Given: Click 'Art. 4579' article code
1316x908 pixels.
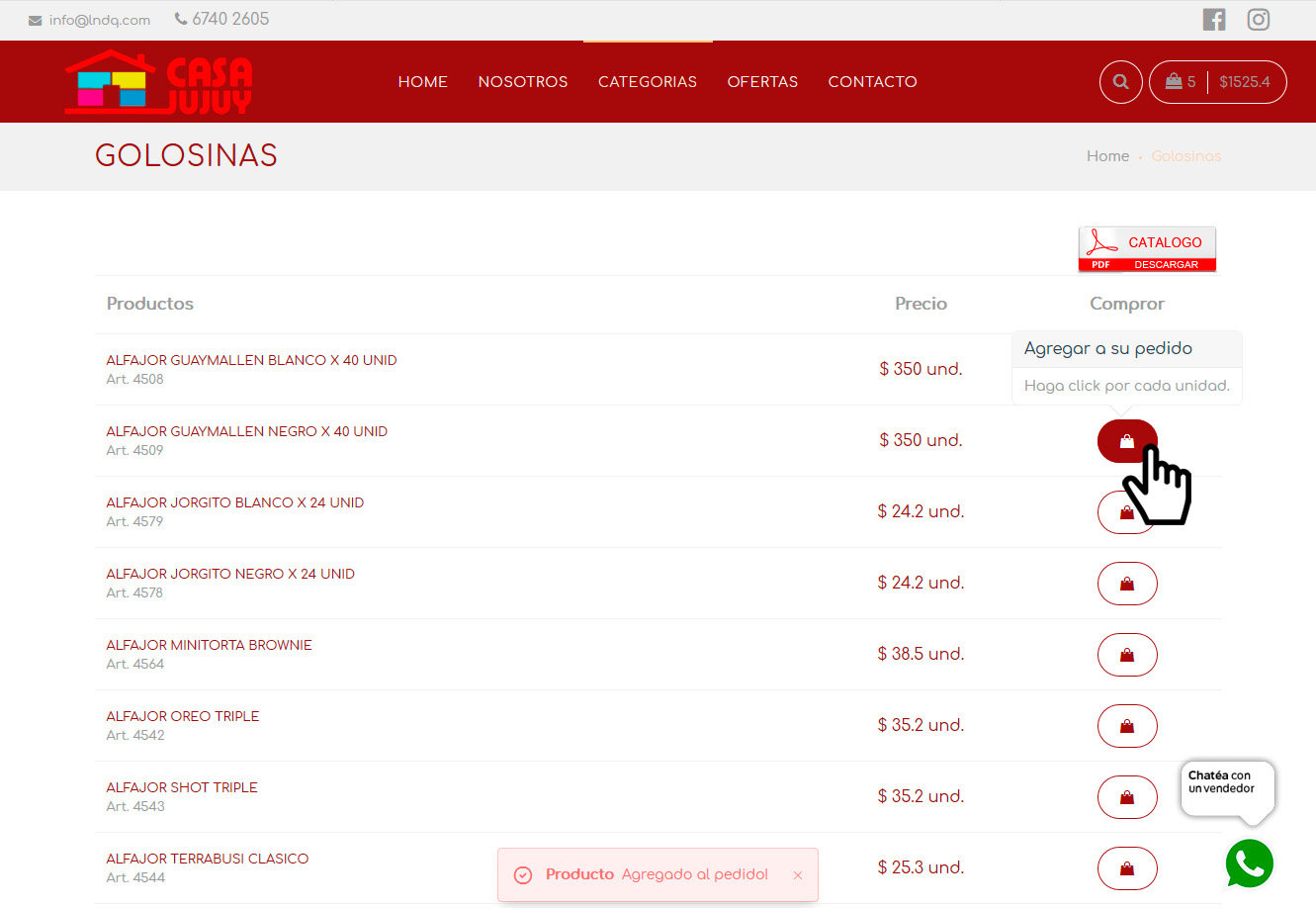Looking at the screenshot, I should click(x=134, y=521).
